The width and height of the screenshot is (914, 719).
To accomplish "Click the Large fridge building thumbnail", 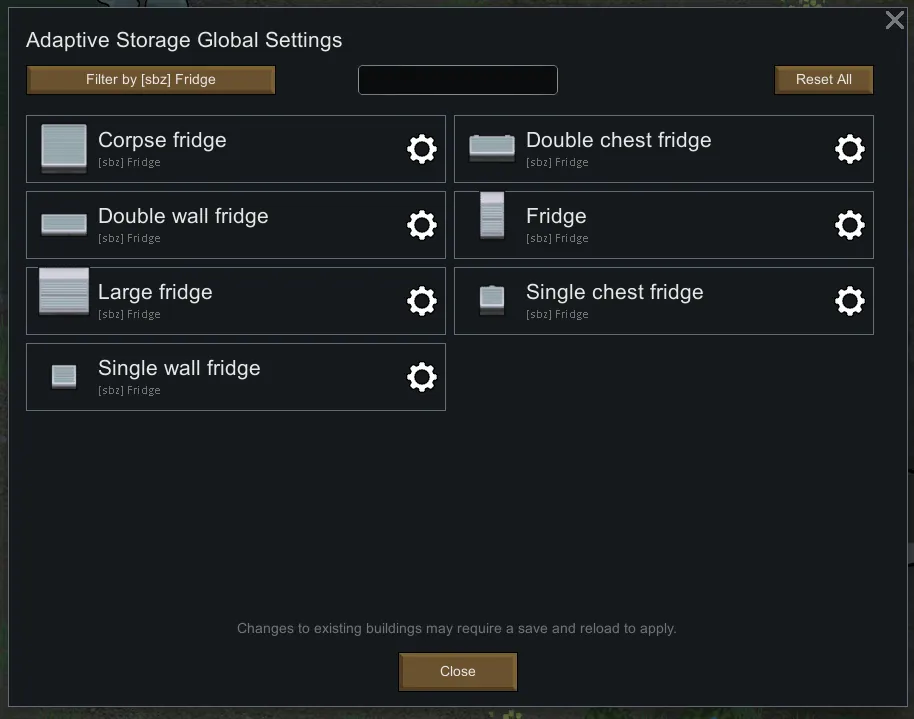I will (64, 293).
